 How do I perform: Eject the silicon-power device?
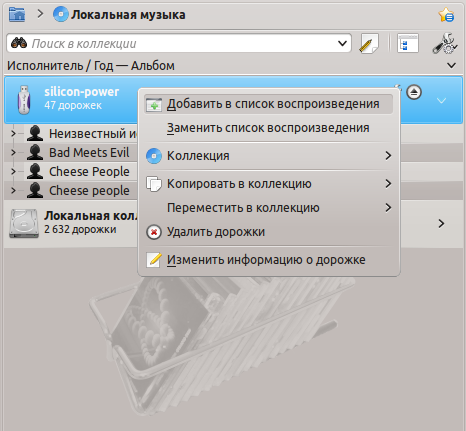(414, 92)
